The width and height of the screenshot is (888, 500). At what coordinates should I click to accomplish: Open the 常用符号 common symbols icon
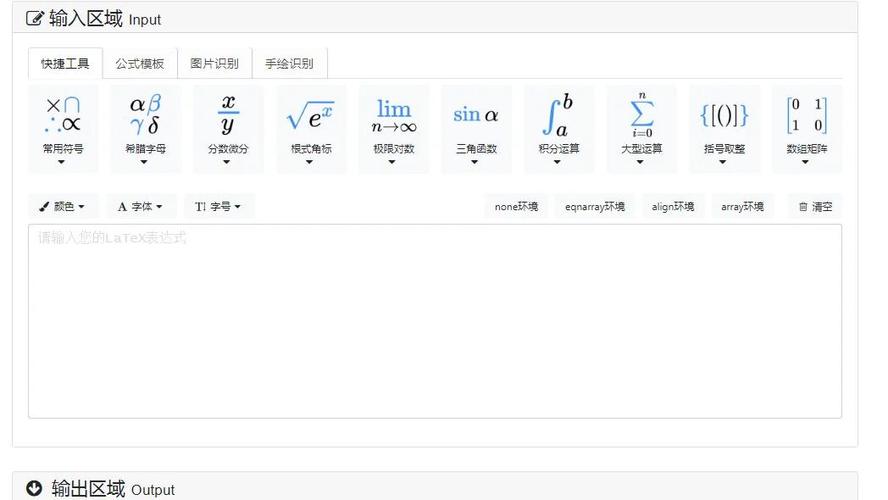coord(63,128)
